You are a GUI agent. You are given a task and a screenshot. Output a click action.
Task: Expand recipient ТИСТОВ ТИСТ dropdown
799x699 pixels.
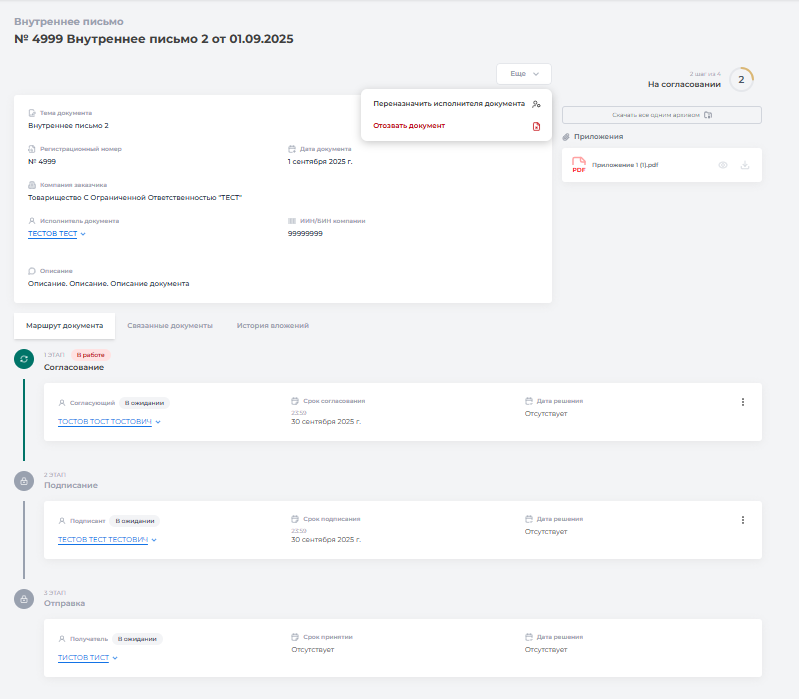[x=88, y=658]
